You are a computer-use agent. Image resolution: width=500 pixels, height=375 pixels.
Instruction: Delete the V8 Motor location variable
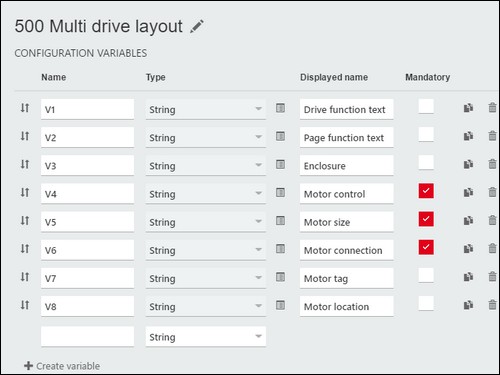click(492, 305)
